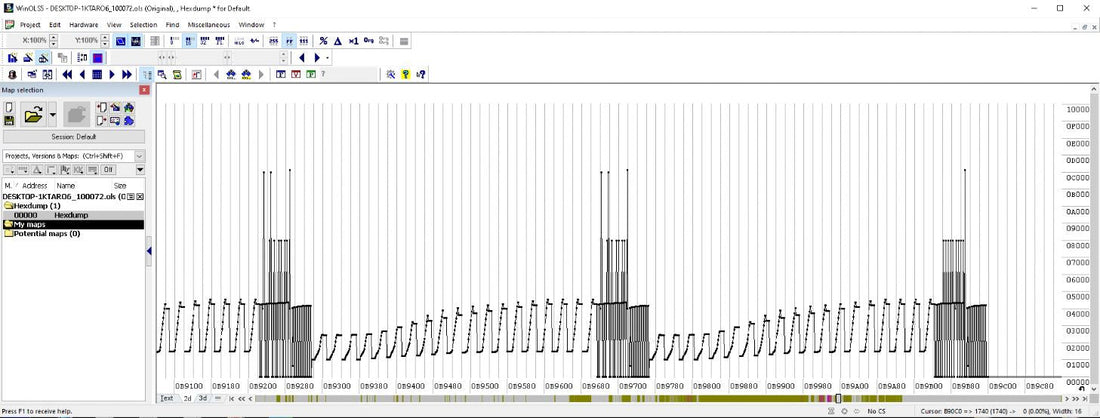Open the Projects, Versions & Maps dropdown

click(140, 156)
